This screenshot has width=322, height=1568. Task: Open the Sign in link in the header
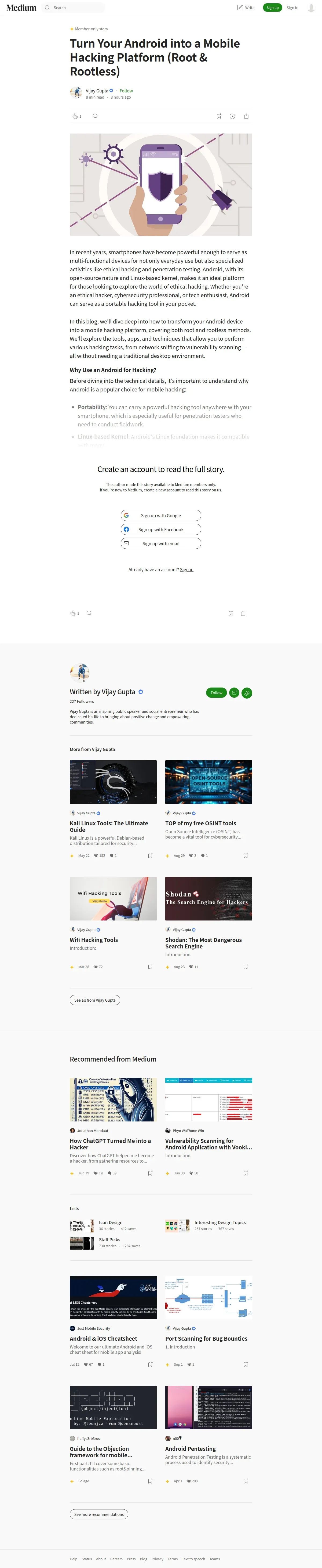pyautogui.click(x=292, y=8)
